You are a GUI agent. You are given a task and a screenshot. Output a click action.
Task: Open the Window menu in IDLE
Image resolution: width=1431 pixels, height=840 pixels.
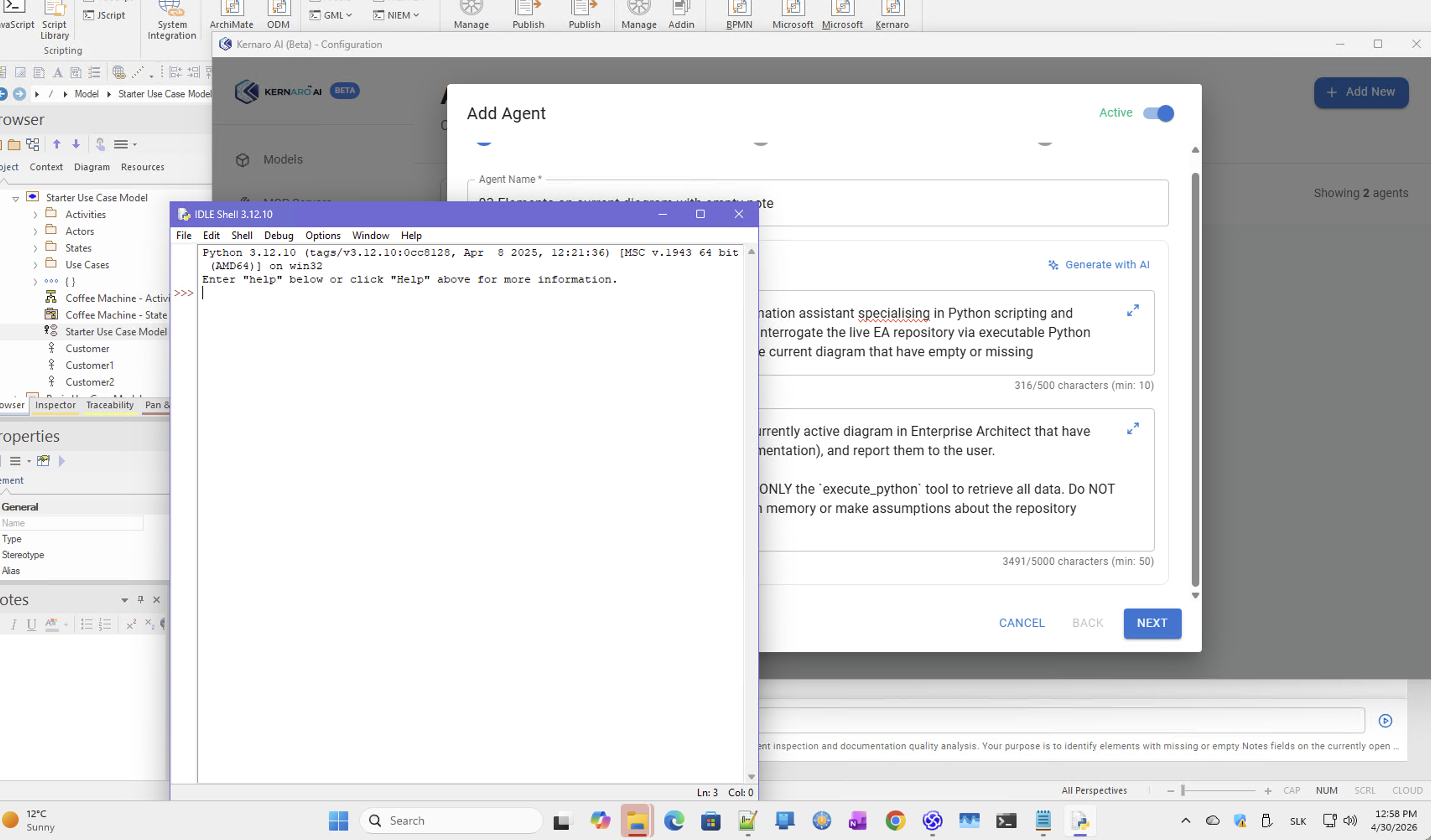tap(370, 236)
